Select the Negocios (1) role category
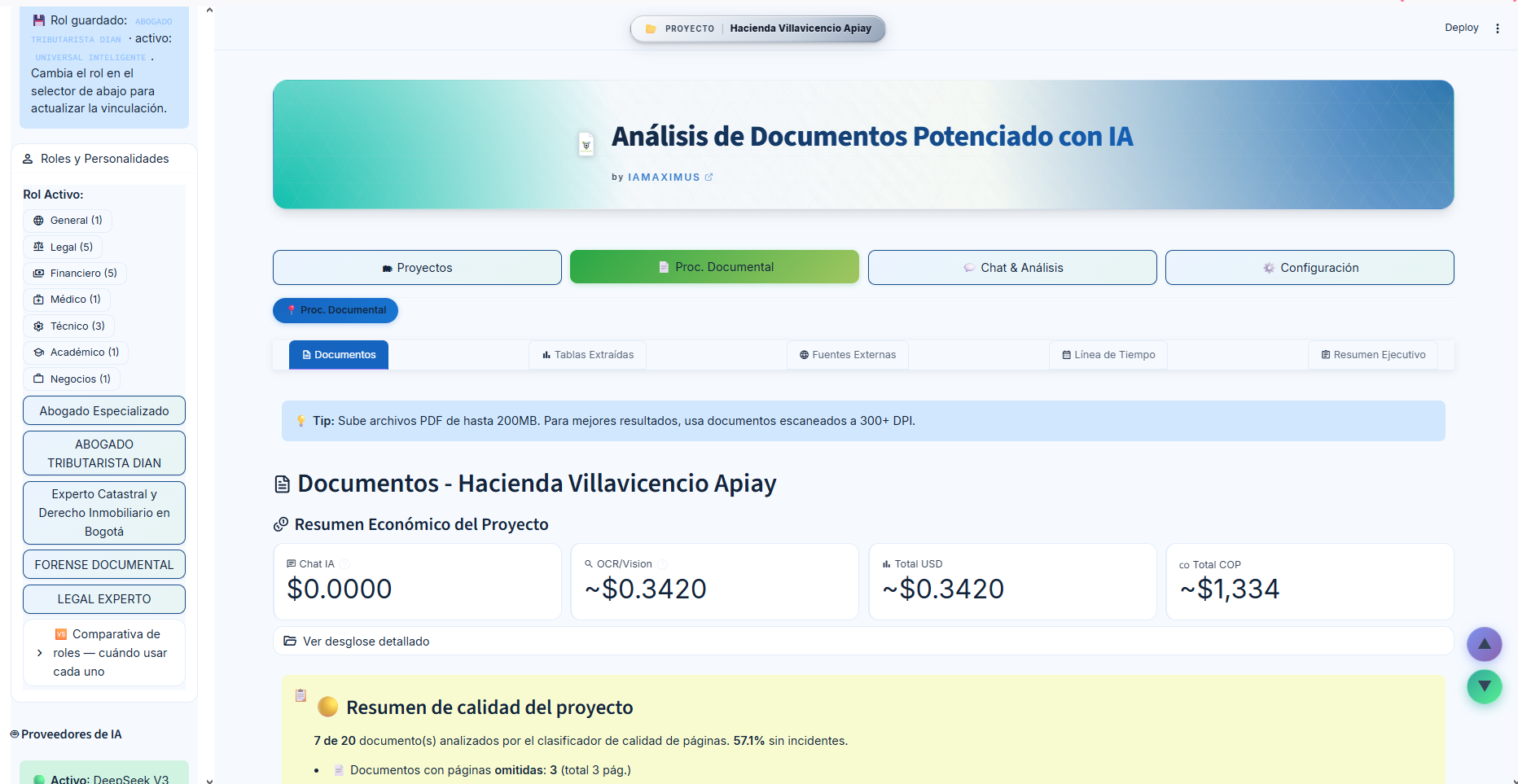This screenshot has height=784, width=1518. click(x=72, y=379)
